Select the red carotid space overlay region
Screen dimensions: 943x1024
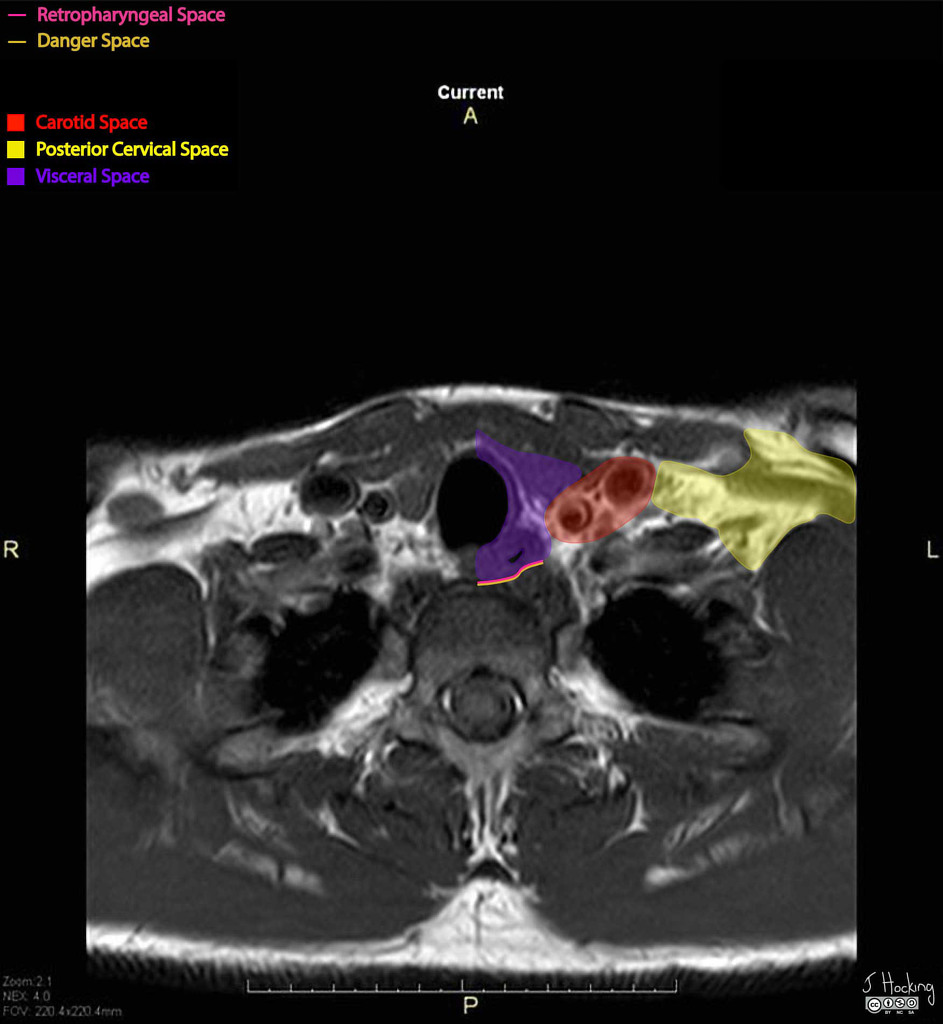click(x=600, y=499)
